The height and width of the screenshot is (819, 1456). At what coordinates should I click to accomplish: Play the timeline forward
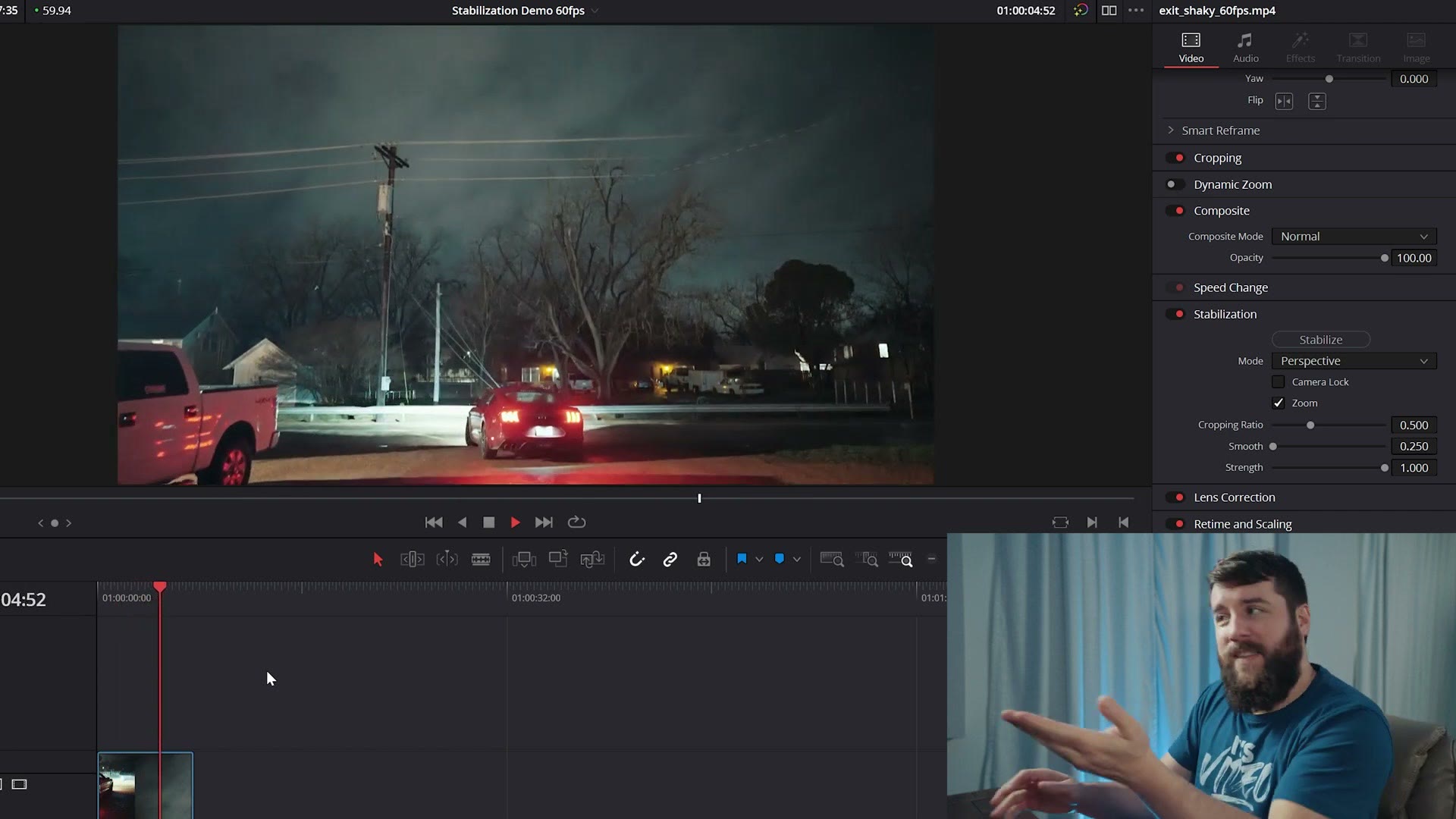pyautogui.click(x=516, y=522)
